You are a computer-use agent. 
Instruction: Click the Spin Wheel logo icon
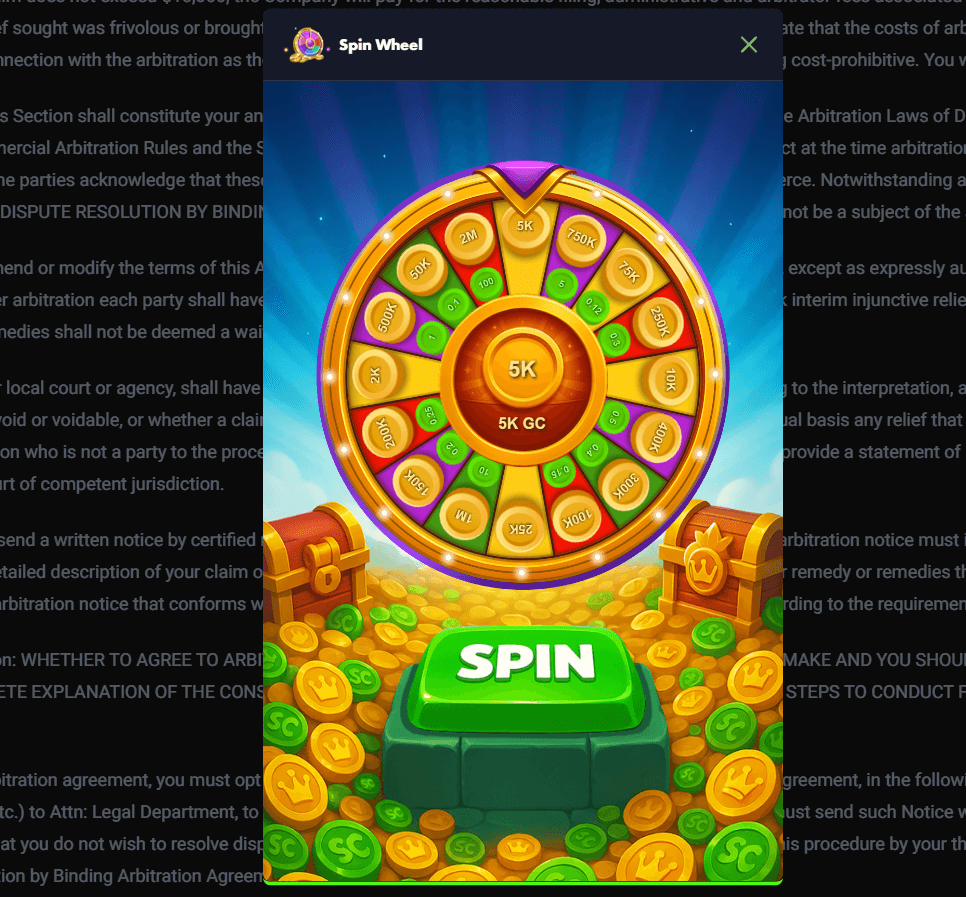[307, 45]
